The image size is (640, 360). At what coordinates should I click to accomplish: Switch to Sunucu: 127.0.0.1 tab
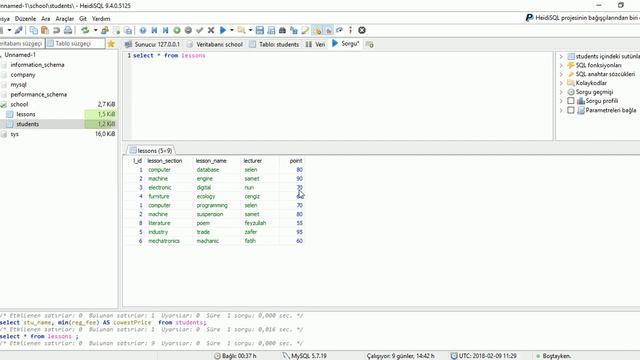tap(152, 44)
